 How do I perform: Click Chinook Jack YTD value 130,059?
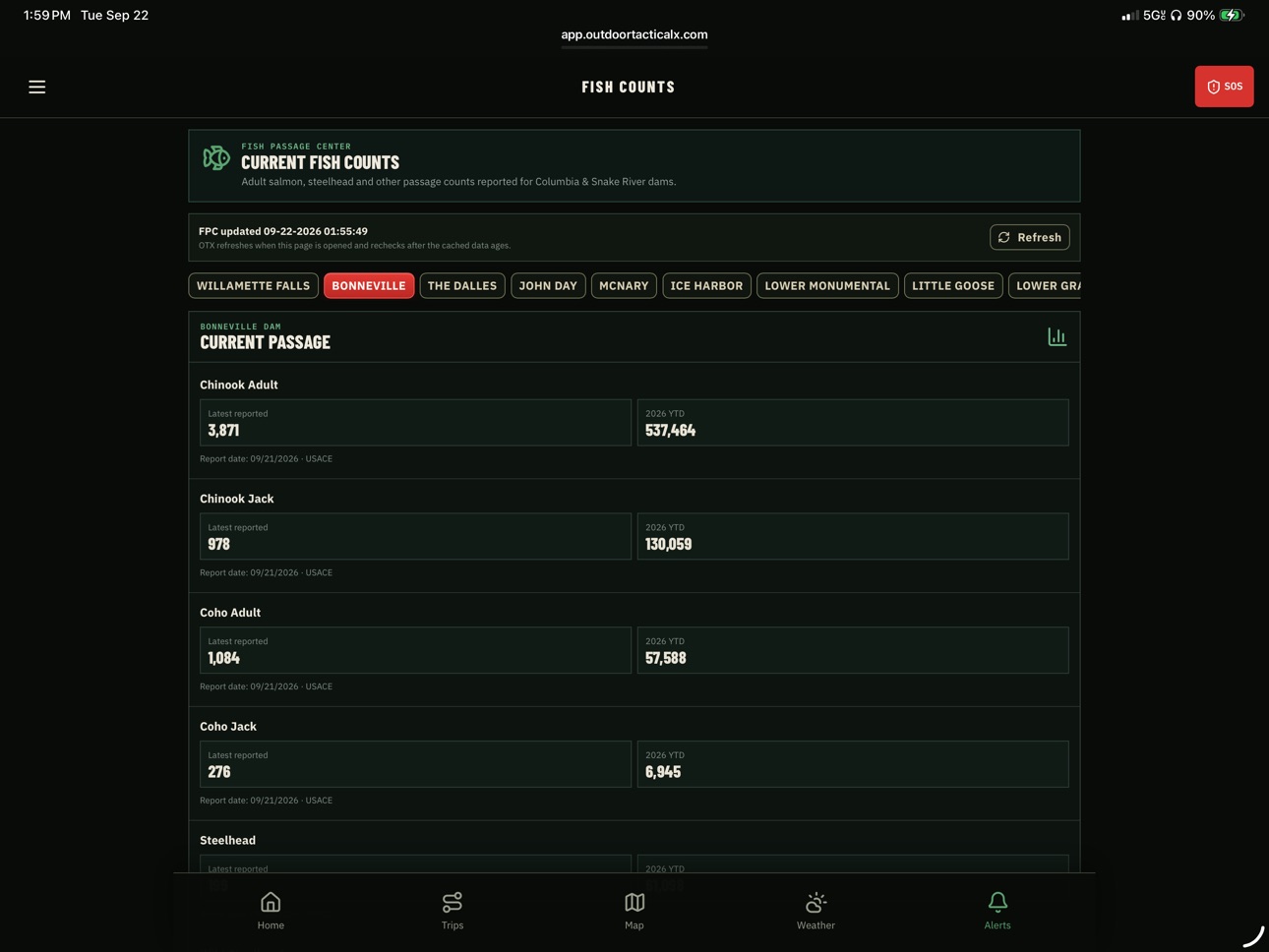668,544
